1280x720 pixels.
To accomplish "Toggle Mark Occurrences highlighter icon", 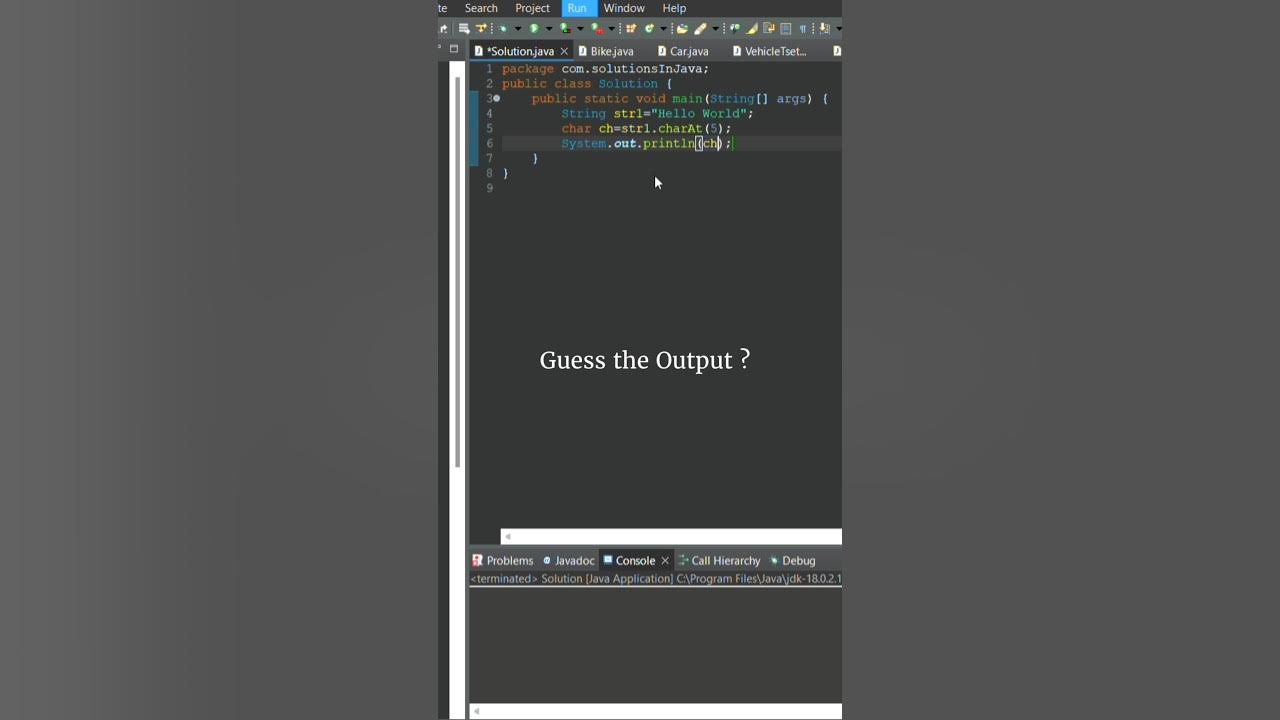I will pyautogui.click(x=752, y=28).
